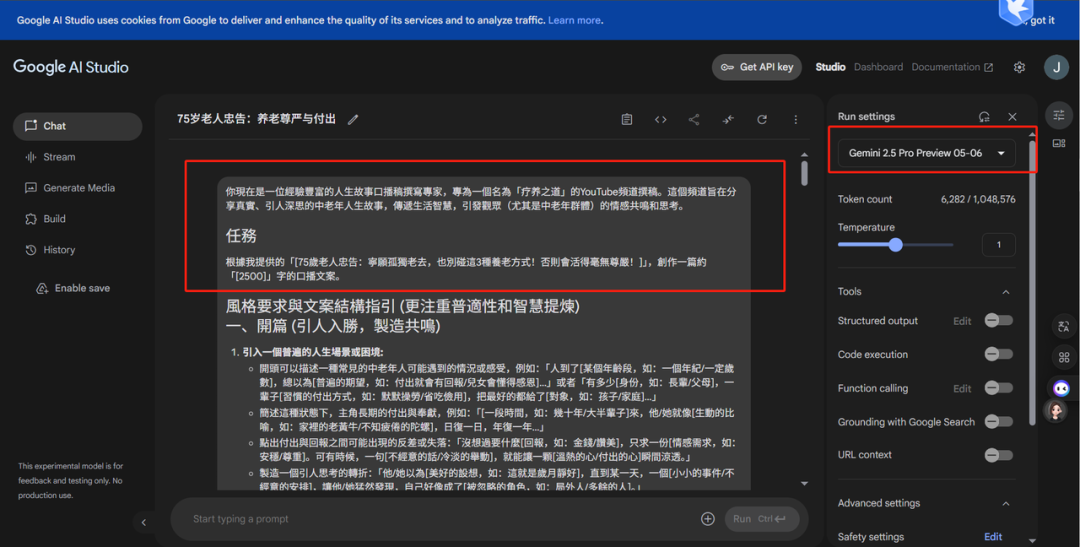
Task: Click the clear chat refresh icon
Action: coord(762,120)
